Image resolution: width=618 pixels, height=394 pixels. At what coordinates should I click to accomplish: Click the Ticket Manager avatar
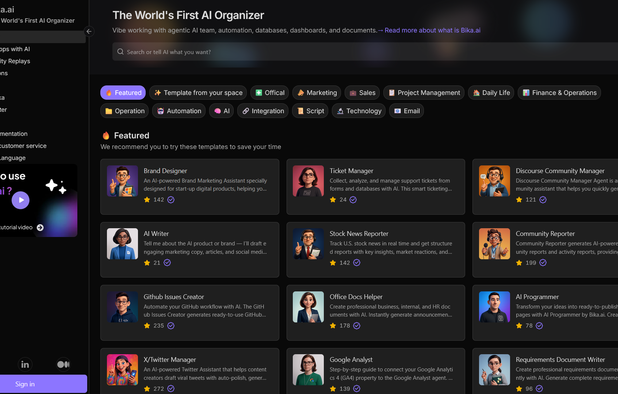coord(308,181)
